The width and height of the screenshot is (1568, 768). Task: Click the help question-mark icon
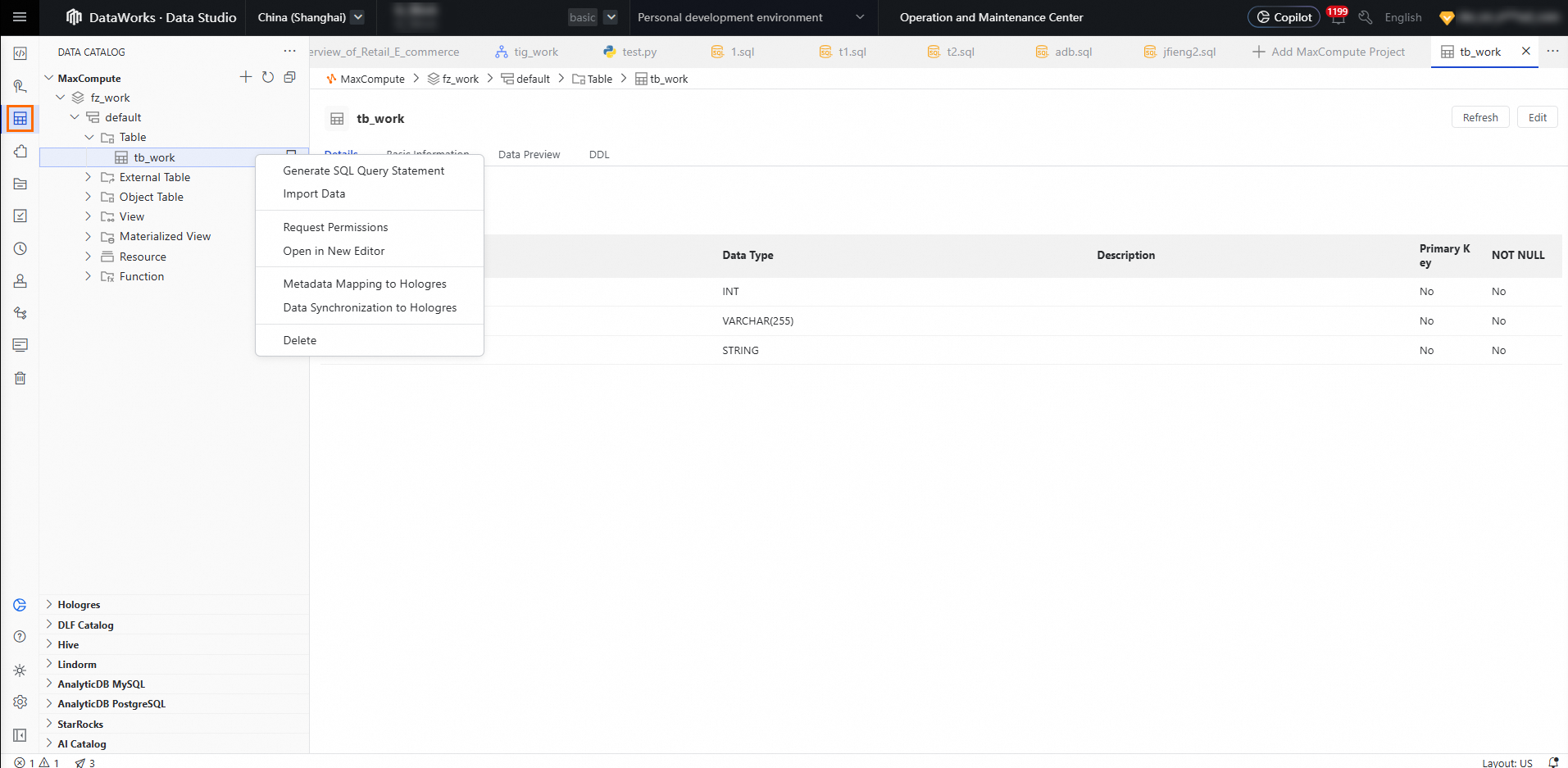tap(20, 637)
